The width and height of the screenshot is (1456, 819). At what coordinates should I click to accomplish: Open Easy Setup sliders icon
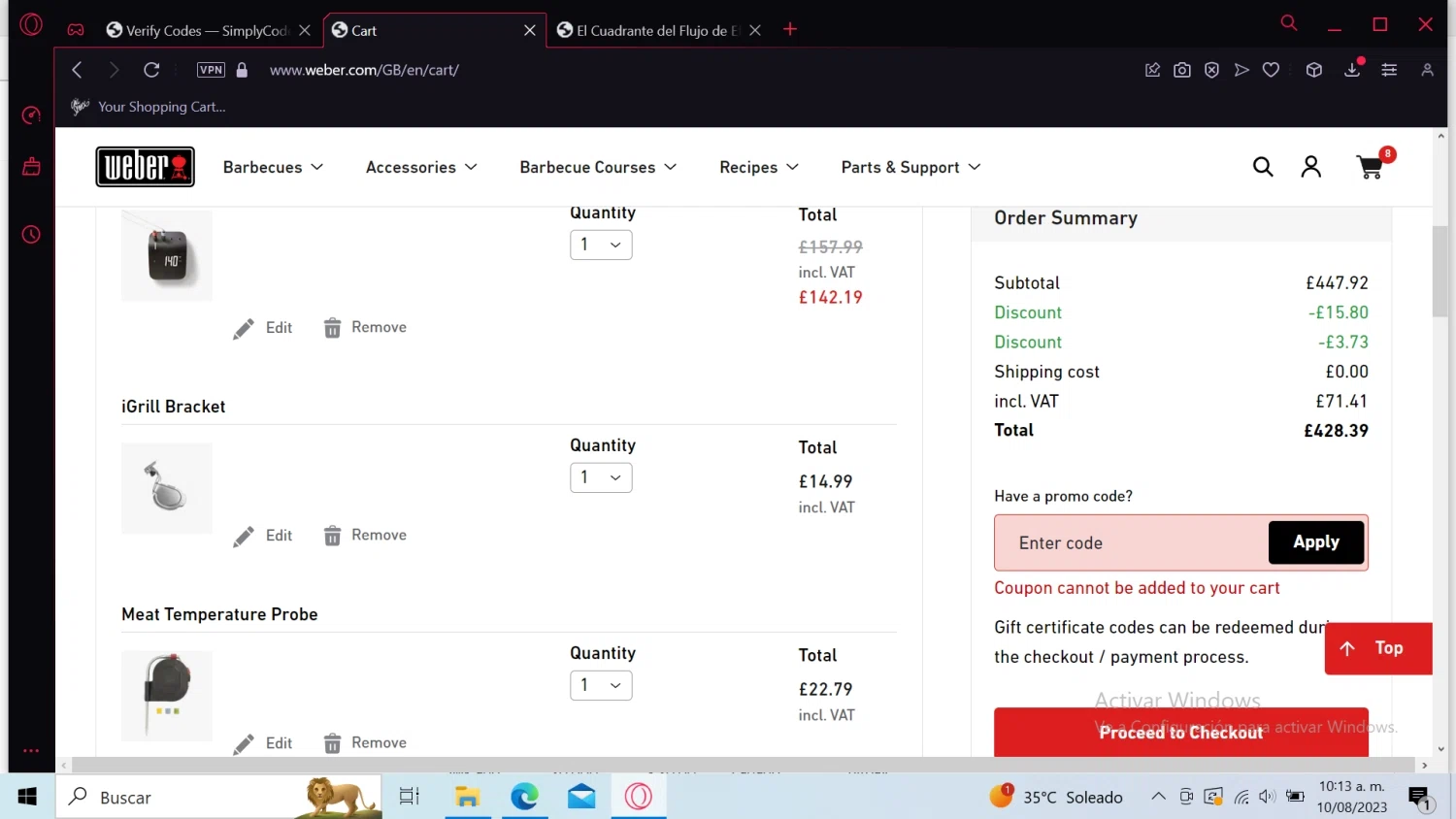pos(1389,70)
